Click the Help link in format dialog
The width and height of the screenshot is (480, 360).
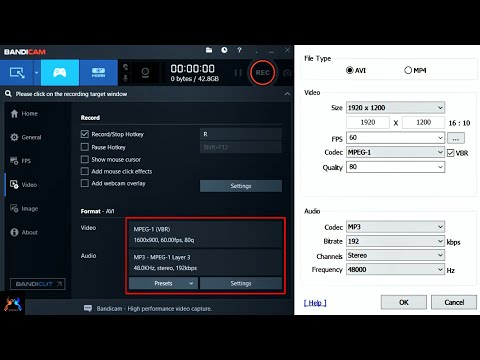click(315, 303)
